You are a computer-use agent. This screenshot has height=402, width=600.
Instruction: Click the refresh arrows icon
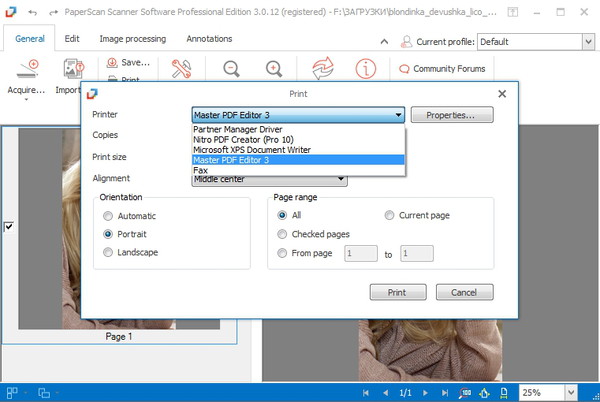tap(323, 69)
